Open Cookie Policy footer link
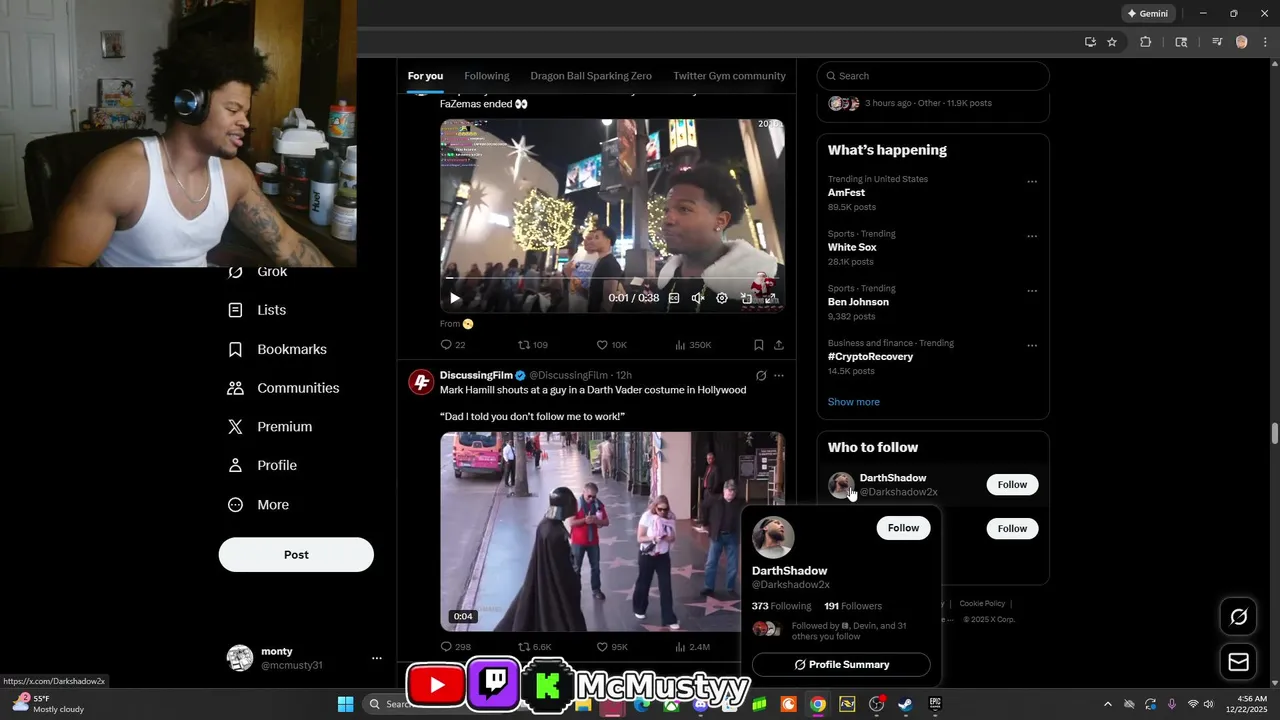The height and width of the screenshot is (720, 1280). pyautogui.click(x=982, y=603)
